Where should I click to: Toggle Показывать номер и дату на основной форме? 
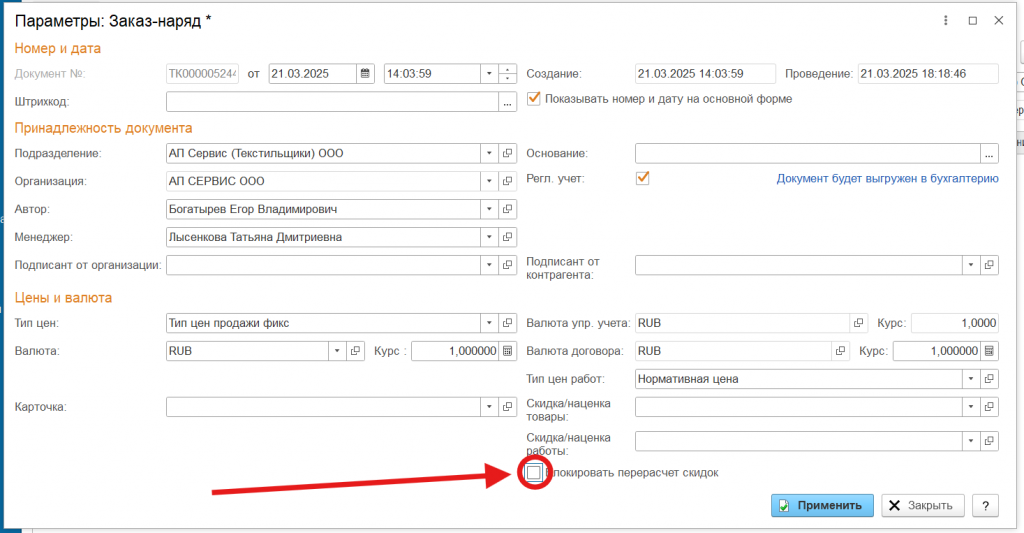coord(534,99)
